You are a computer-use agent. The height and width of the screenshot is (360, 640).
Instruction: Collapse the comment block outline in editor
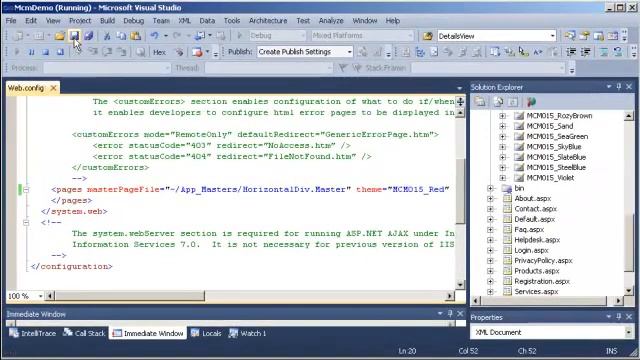coord(26,222)
